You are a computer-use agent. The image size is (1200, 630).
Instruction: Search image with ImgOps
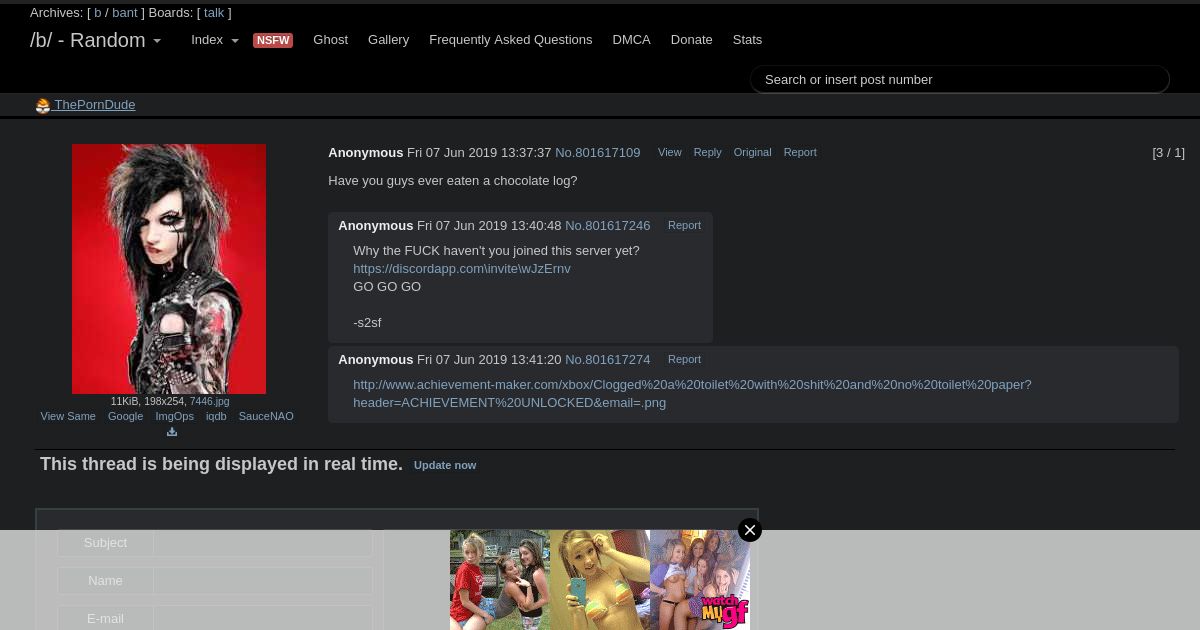pyautogui.click(x=175, y=416)
